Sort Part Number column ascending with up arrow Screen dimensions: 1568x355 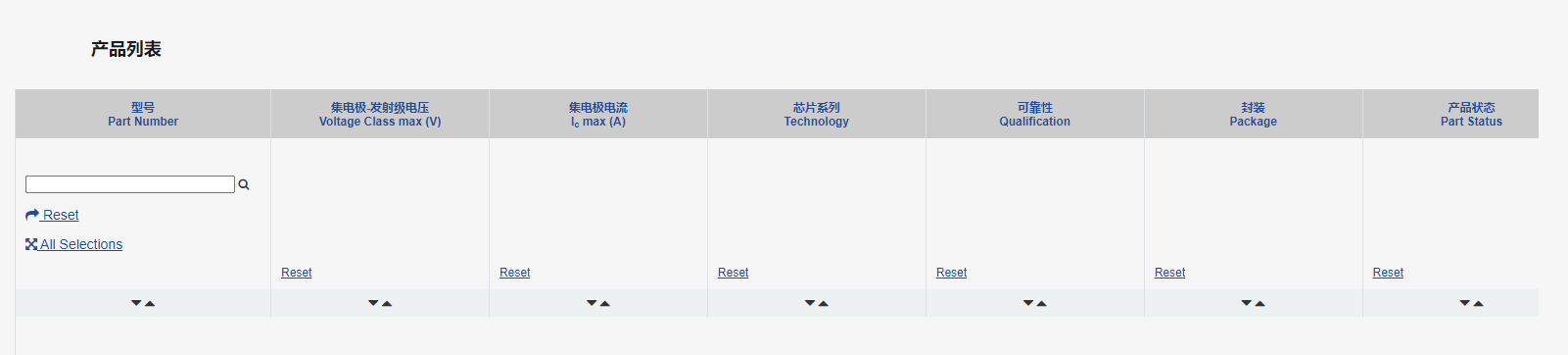click(x=150, y=303)
